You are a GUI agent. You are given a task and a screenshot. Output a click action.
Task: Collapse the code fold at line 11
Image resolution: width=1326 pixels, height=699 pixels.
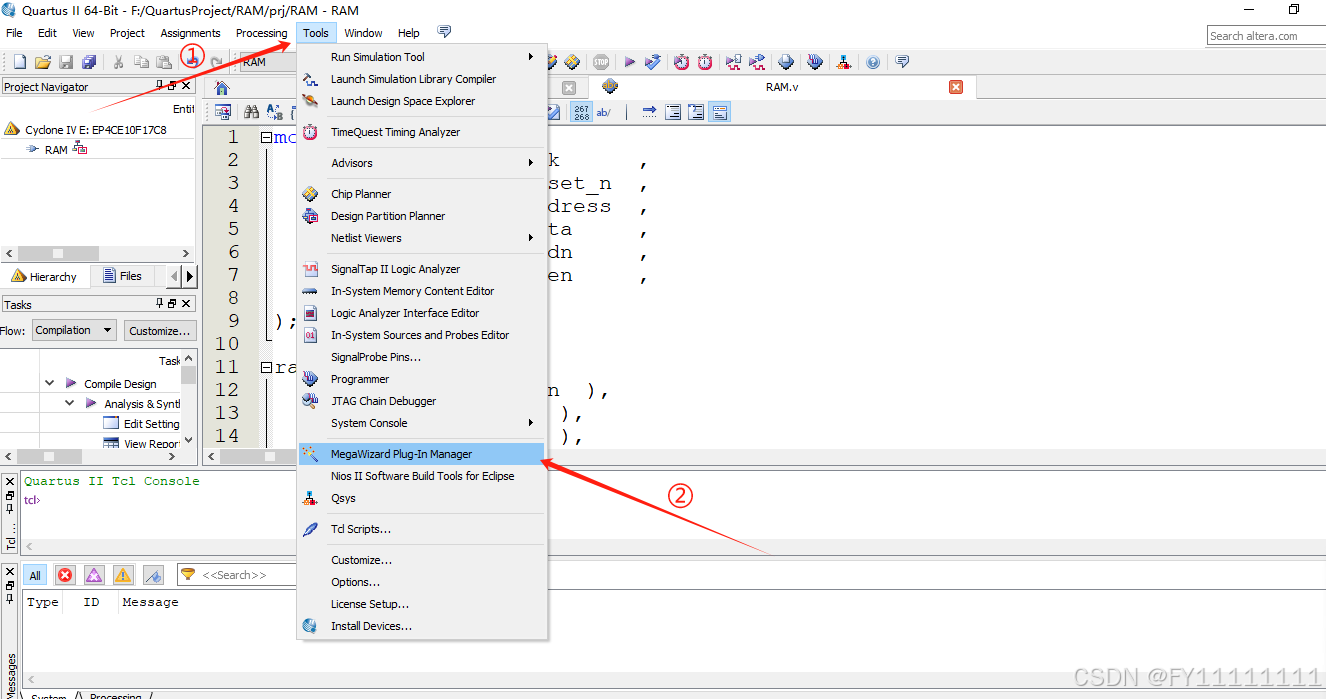pos(266,367)
